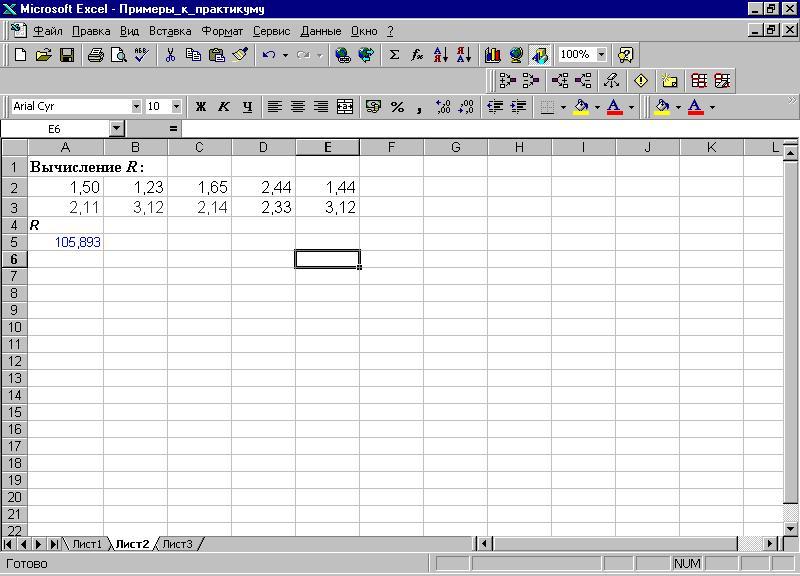Click the Print Preview icon
Screen dimensions: 800x576
[x=118, y=55]
